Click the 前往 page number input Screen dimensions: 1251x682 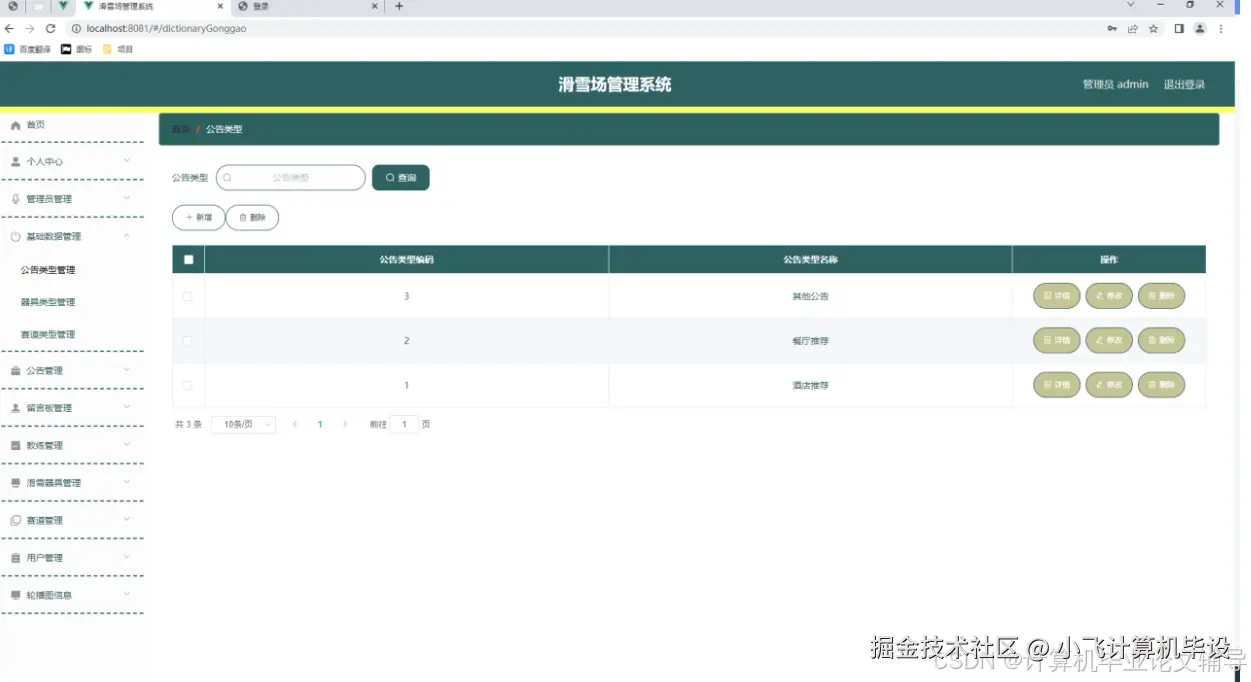(404, 424)
